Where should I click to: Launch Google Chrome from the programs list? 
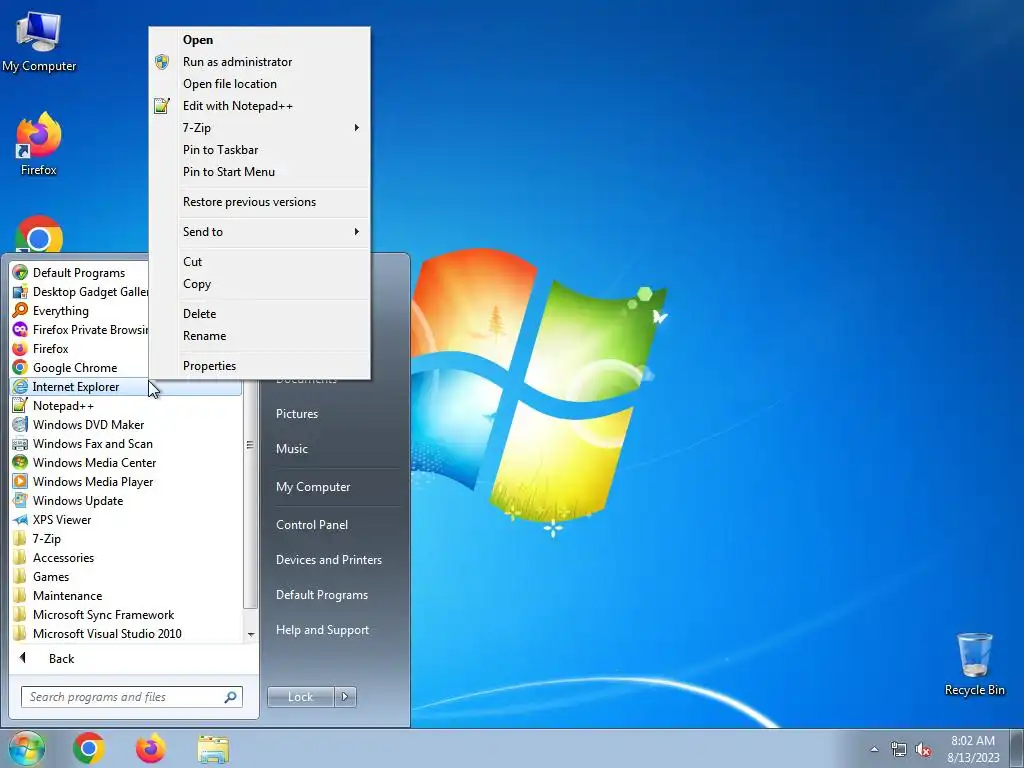(80, 368)
